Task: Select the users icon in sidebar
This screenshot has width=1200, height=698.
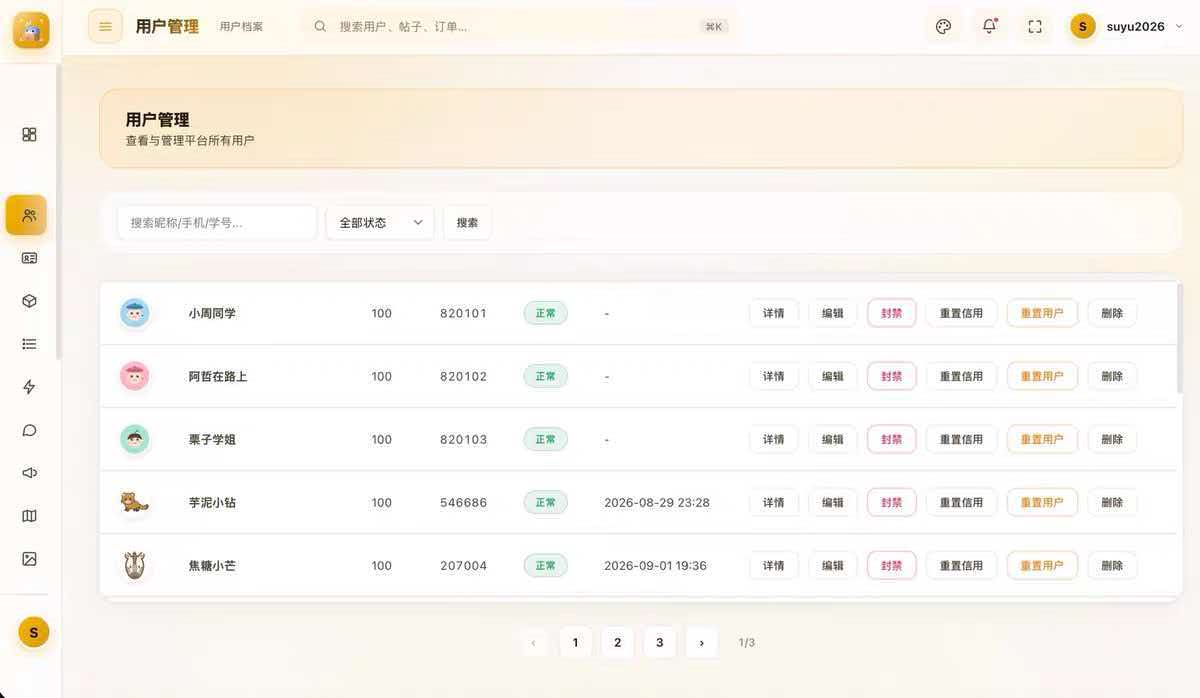Action: click(26, 215)
